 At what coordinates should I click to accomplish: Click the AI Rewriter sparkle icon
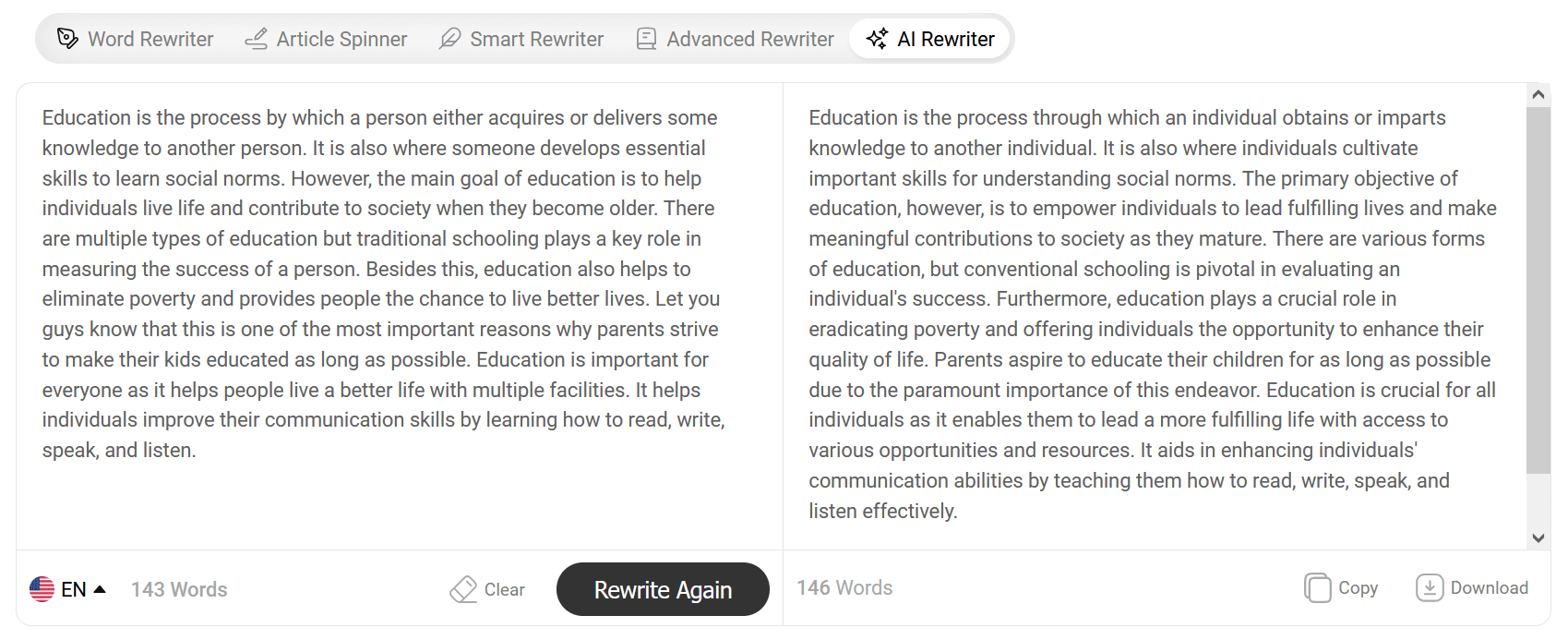(x=877, y=39)
